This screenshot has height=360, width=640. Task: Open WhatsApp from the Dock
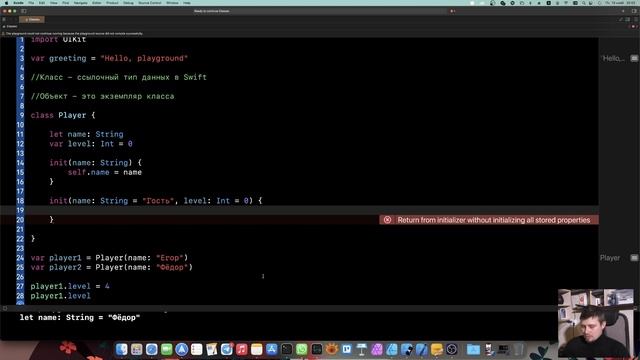[x=302, y=349]
